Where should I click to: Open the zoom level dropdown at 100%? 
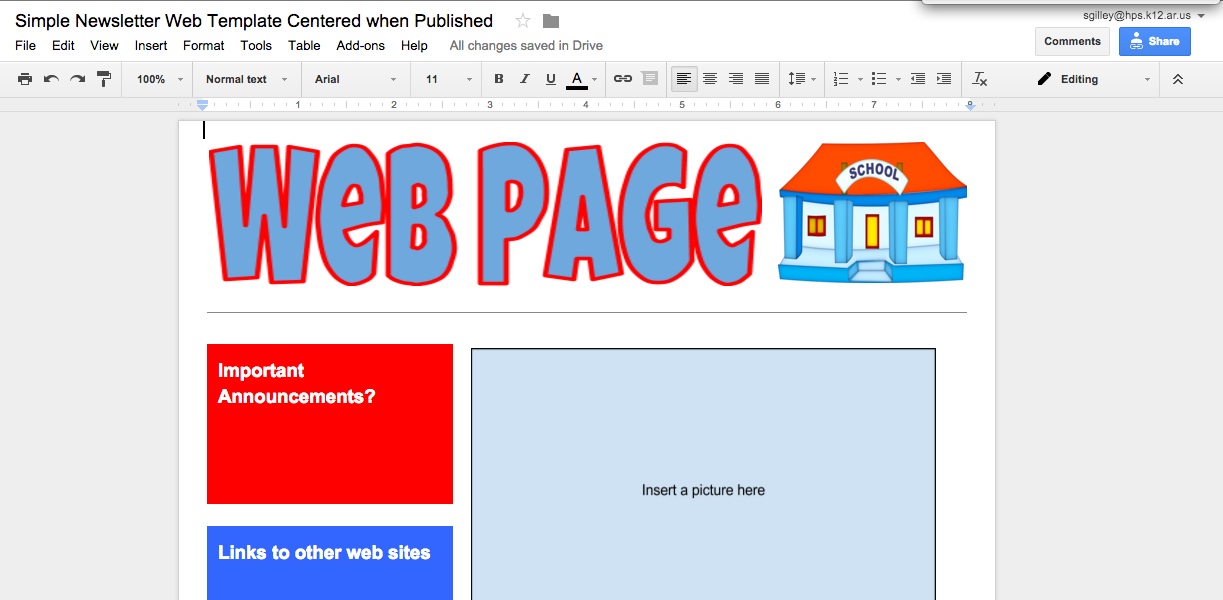click(160, 79)
